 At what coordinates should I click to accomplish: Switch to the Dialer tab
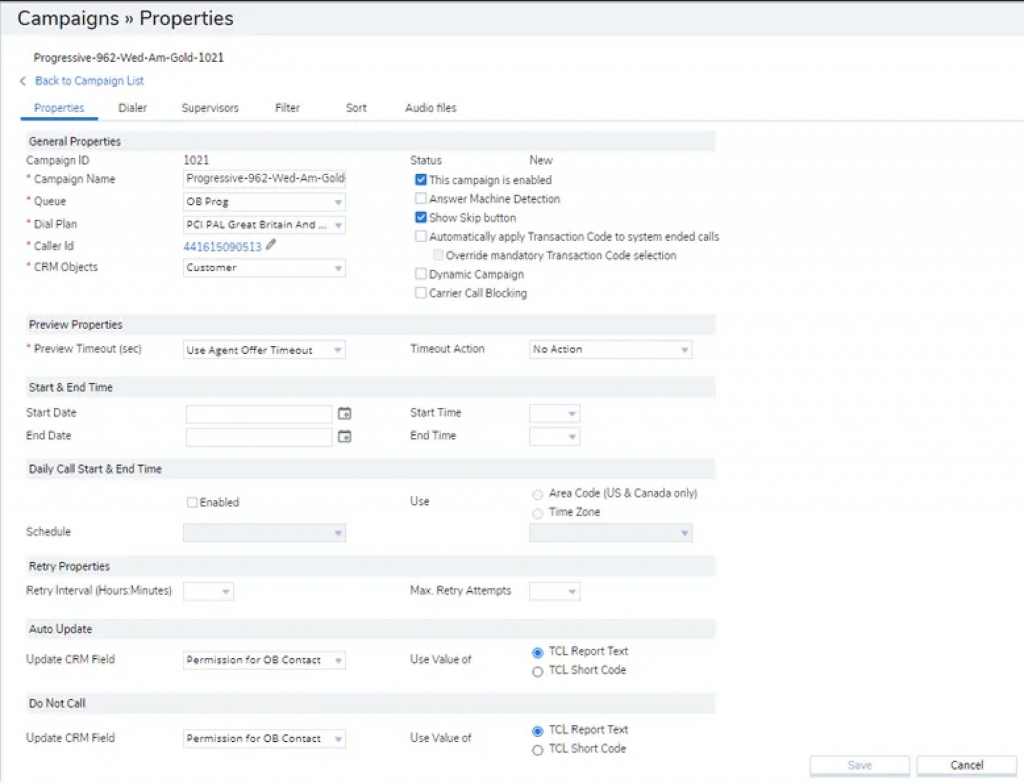click(x=132, y=108)
